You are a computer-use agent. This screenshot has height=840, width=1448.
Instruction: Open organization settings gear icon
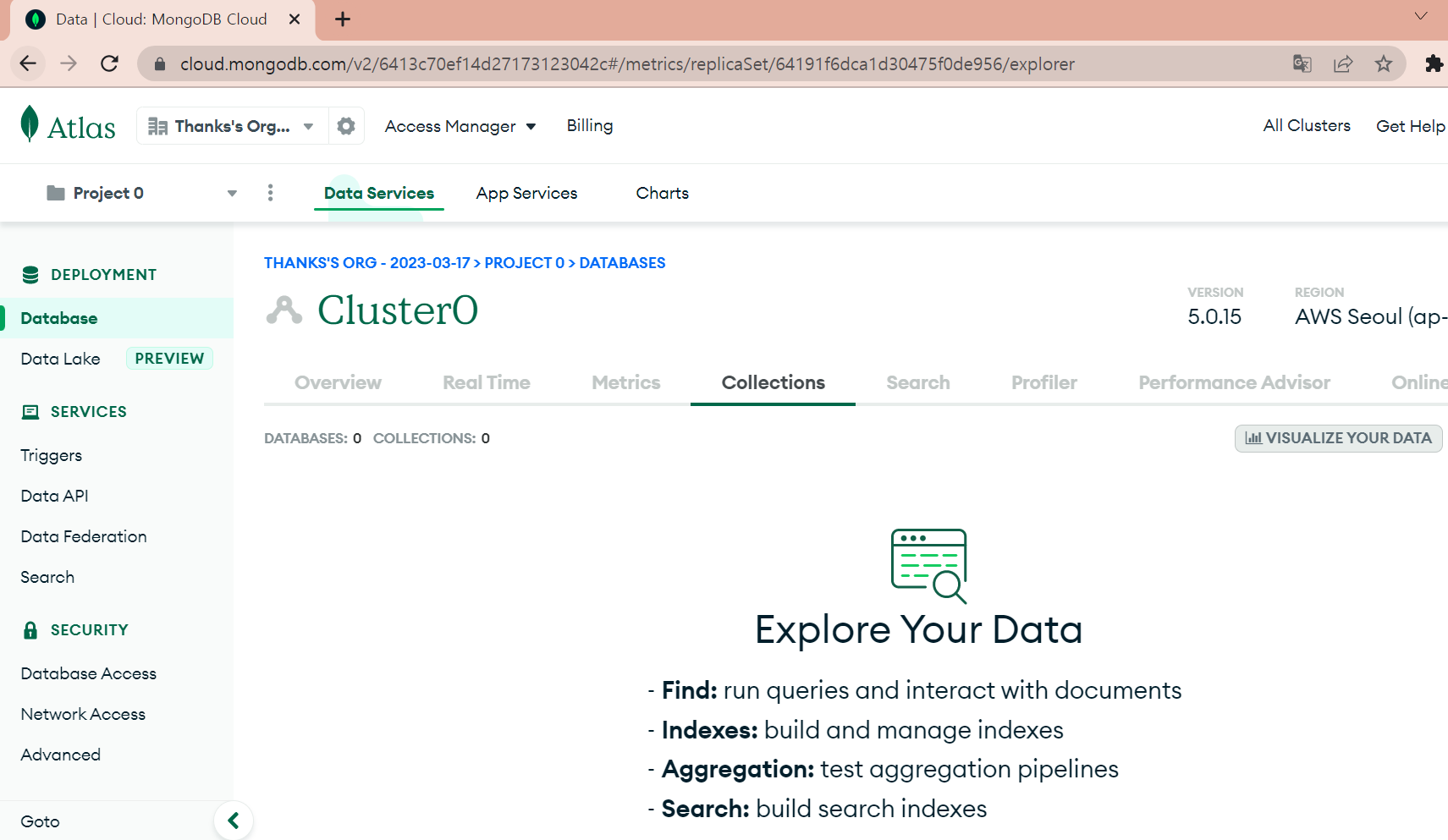point(346,126)
